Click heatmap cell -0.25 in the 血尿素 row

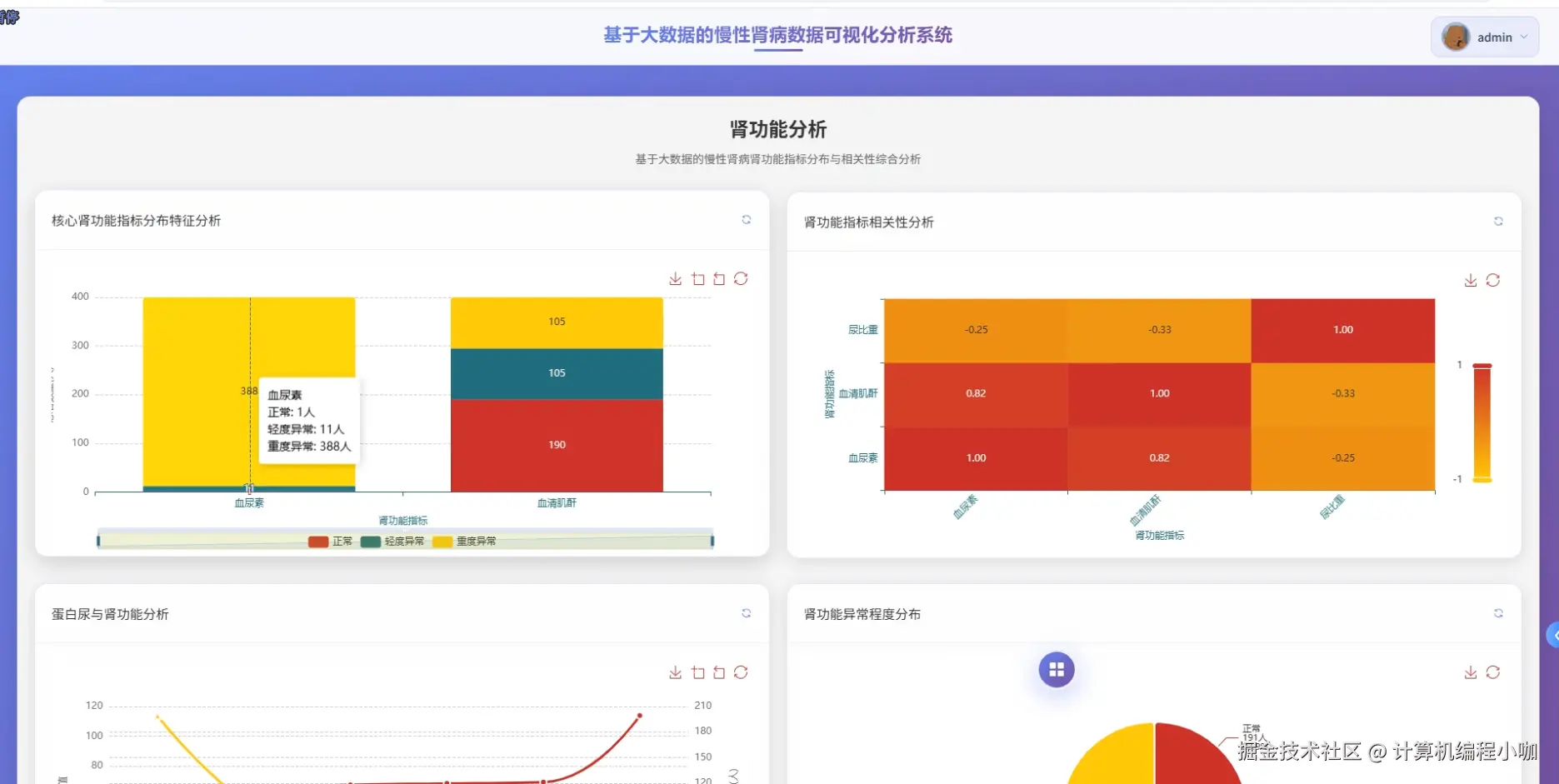tap(1343, 458)
